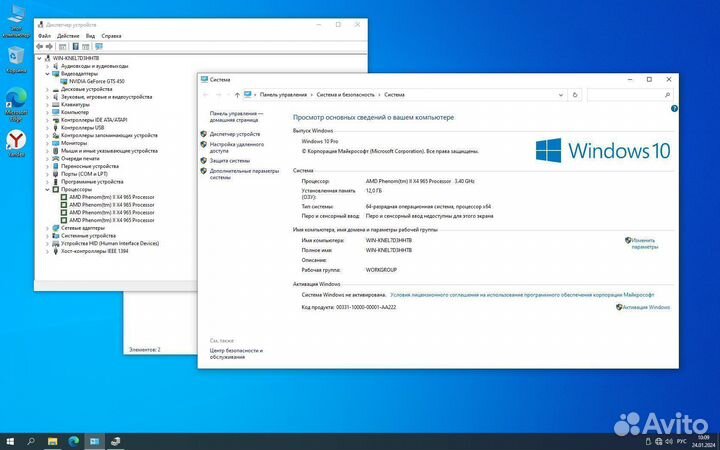Expand Клавиатуры node
Viewport: 720px width, 450px height.
coord(47,105)
